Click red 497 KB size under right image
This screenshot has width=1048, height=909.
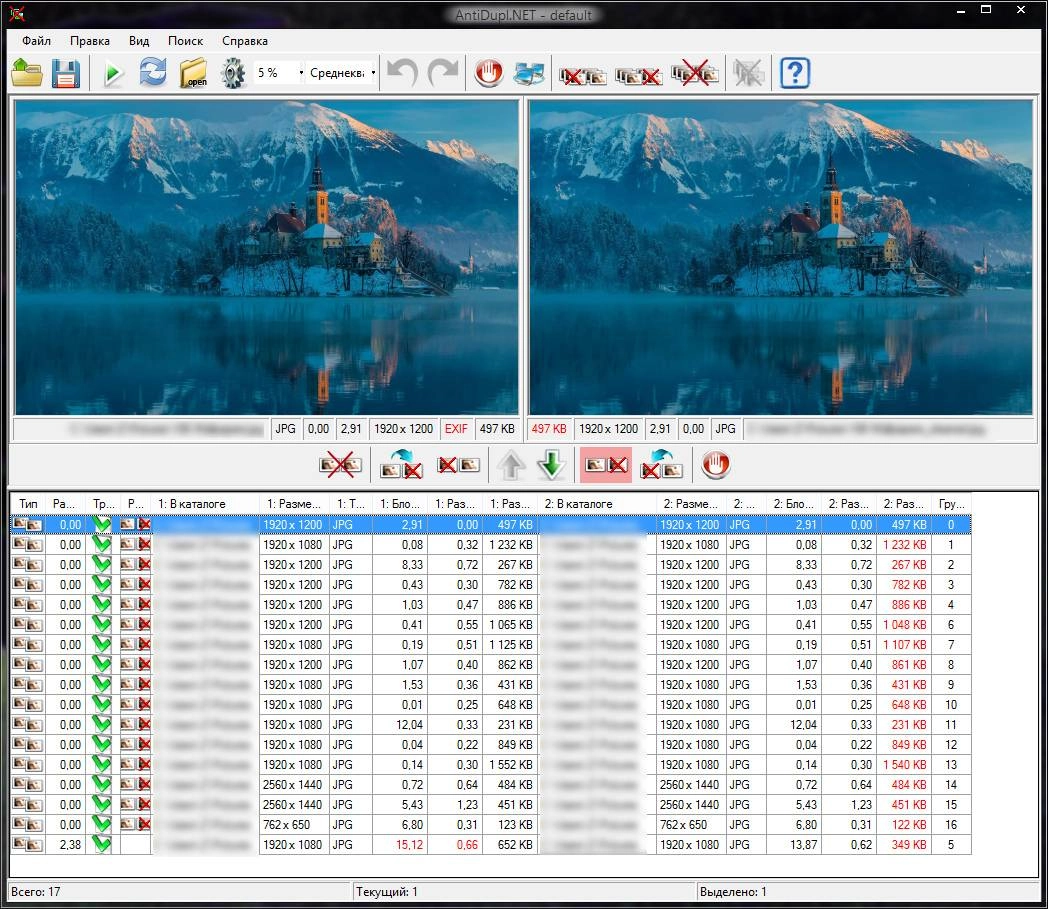(549, 429)
